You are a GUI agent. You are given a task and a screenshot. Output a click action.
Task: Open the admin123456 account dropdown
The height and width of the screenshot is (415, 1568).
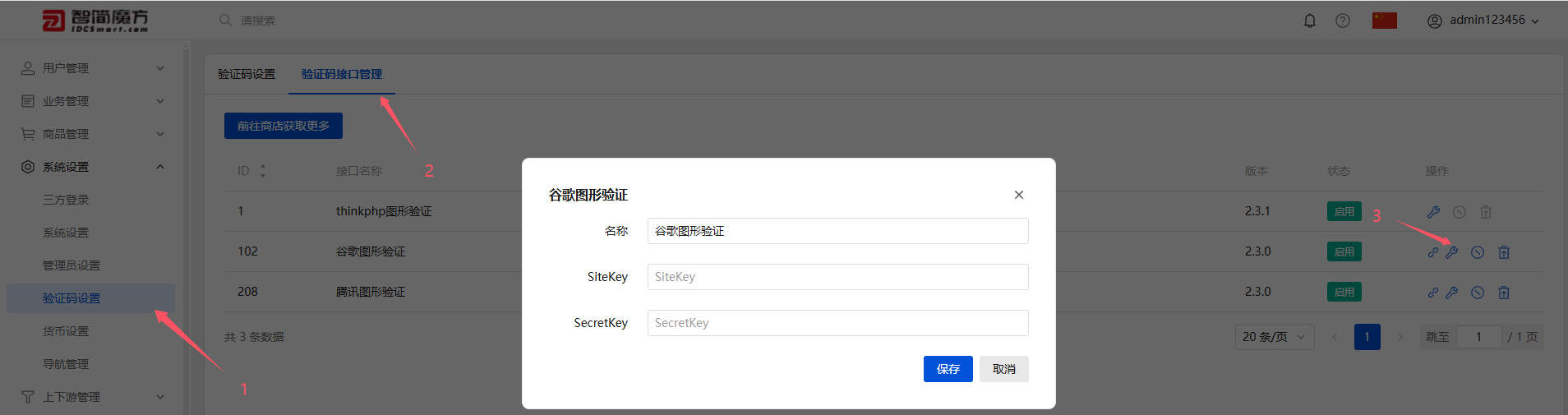click(1483, 21)
